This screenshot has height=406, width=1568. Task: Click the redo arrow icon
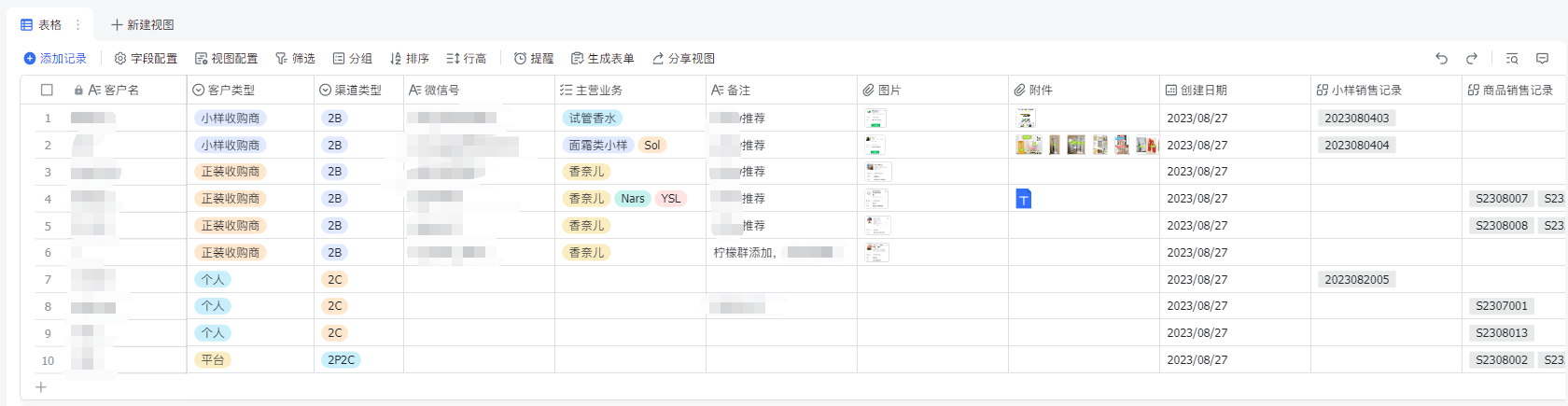coord(1472,59)
